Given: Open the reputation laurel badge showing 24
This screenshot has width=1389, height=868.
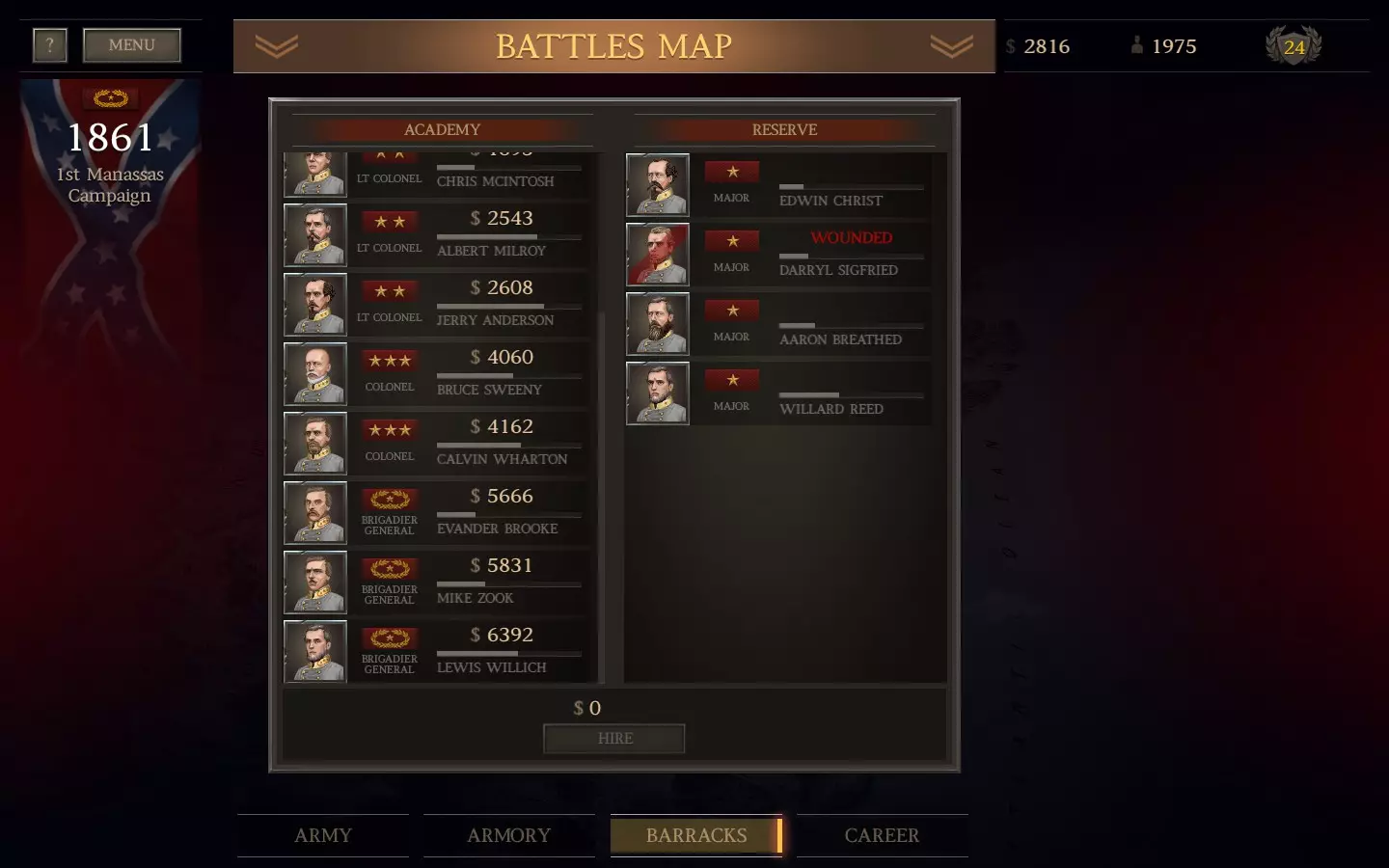Looking at the screenshot, I should [1294, 45].
